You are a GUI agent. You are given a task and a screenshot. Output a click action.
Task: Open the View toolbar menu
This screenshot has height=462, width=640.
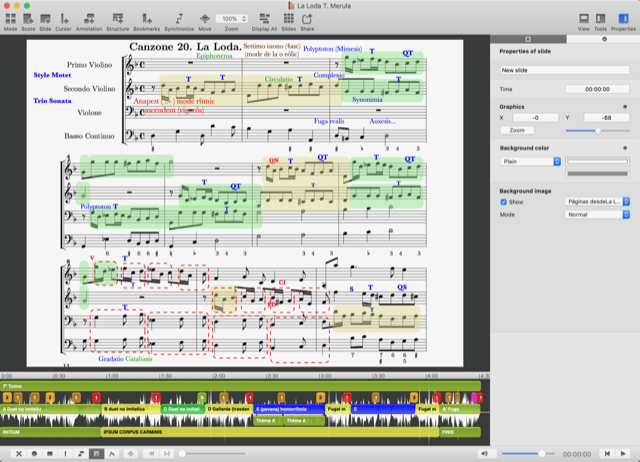coord(584,20)
